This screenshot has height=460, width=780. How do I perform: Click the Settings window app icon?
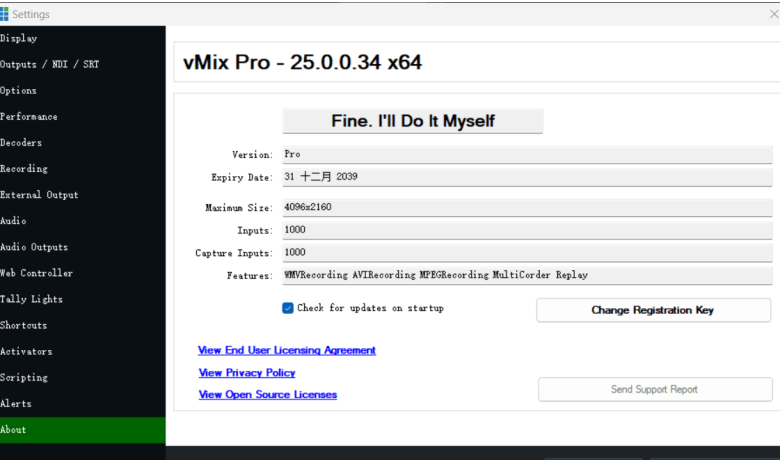(x=4, y=14)
